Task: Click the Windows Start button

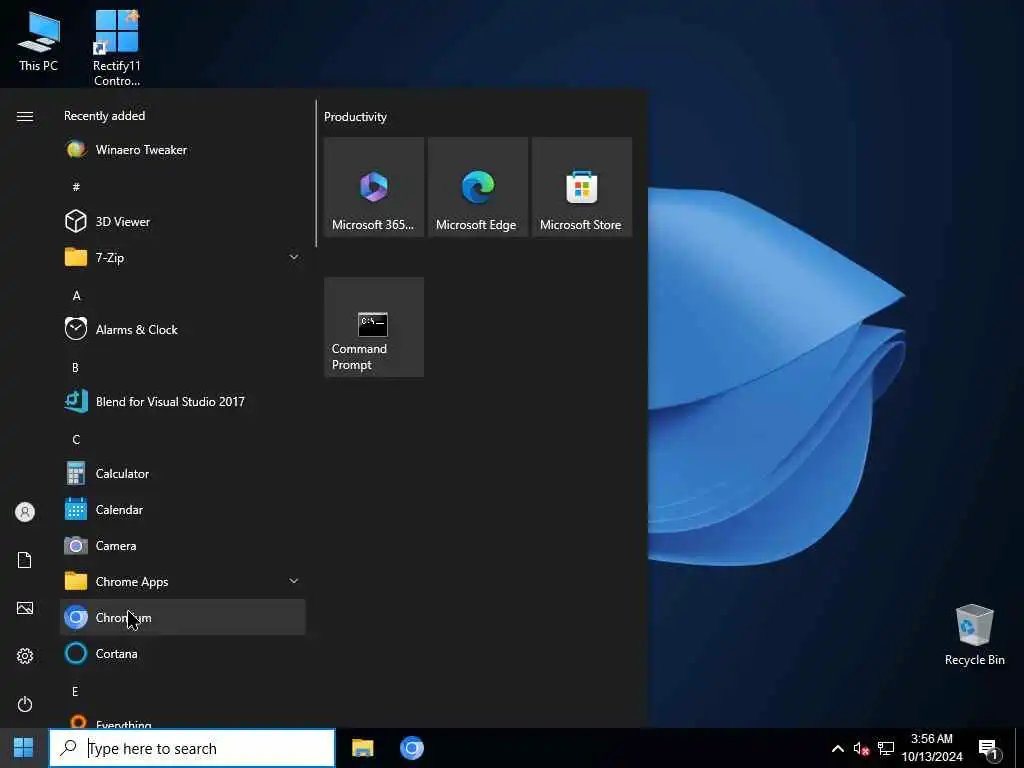Action: tap(24, 748)
